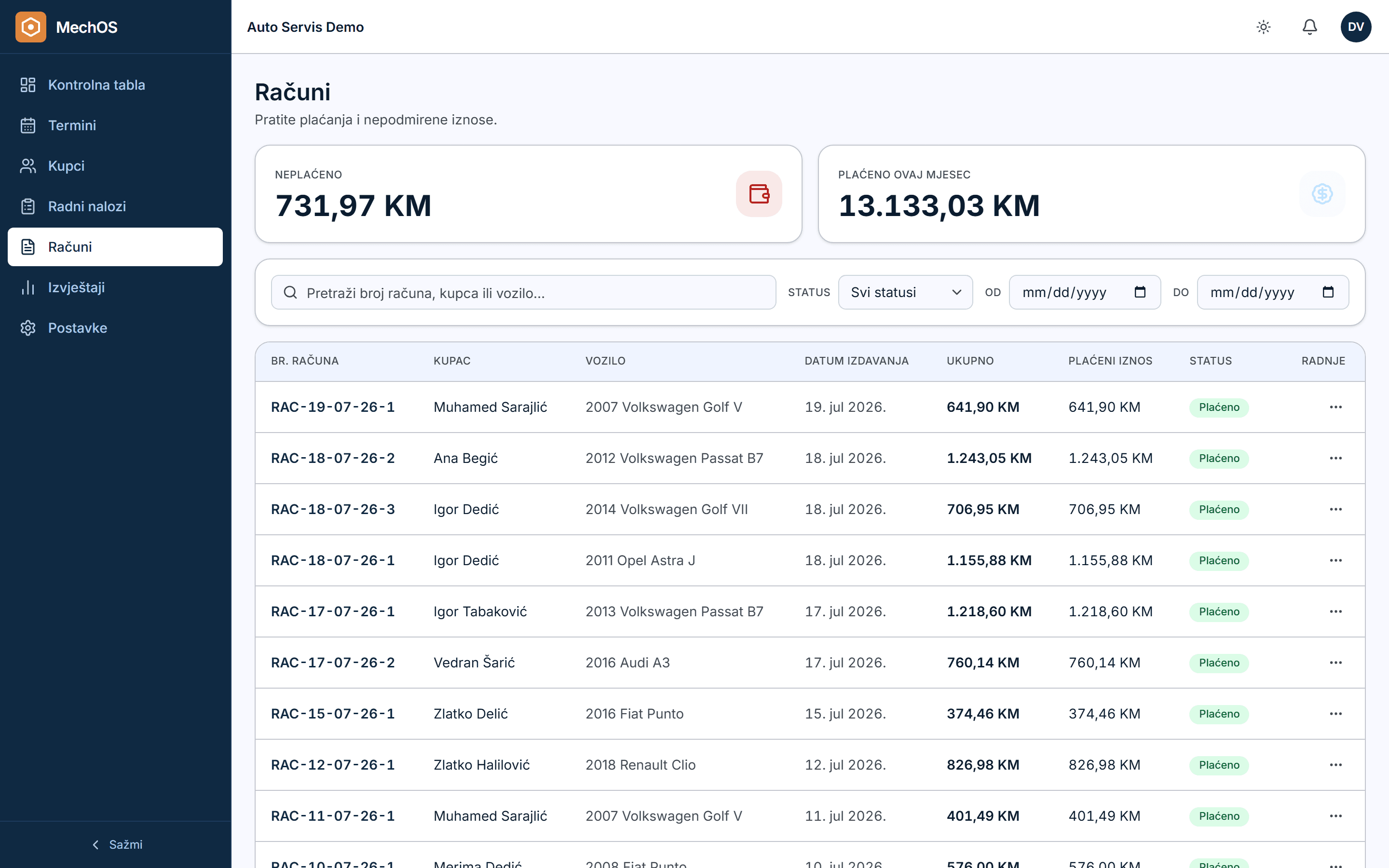Open actions menu for RAC-19-07-26-1
The width and height of the screenshot is (1389, 868).
(x=1335, y=407)
